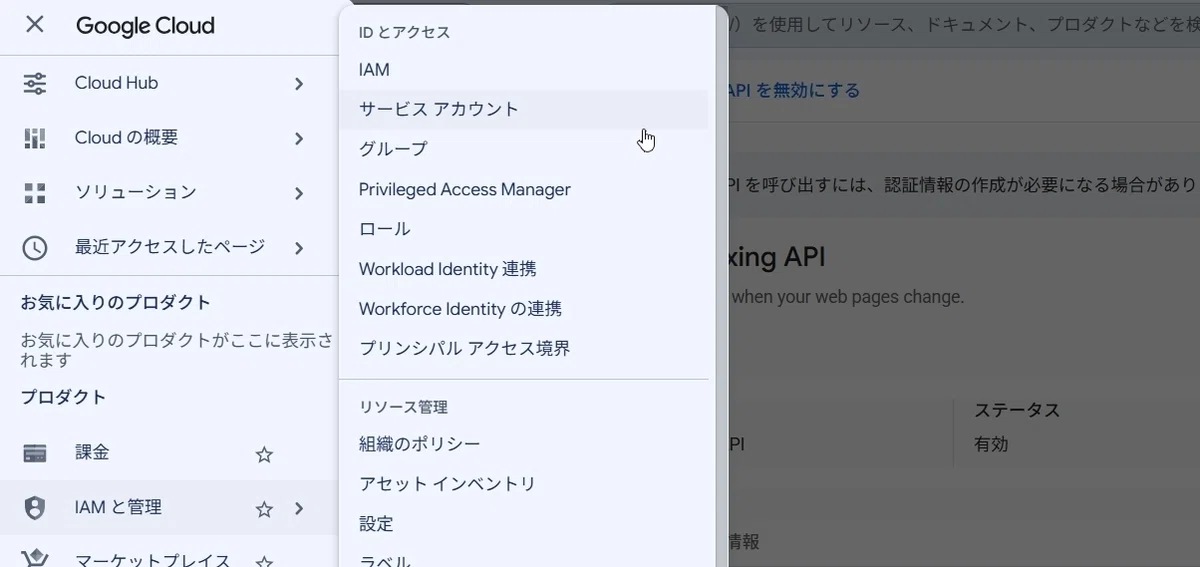Click the ソリューション grid icon
Screen dimensions: 1200x567
(x=34, y=193)
